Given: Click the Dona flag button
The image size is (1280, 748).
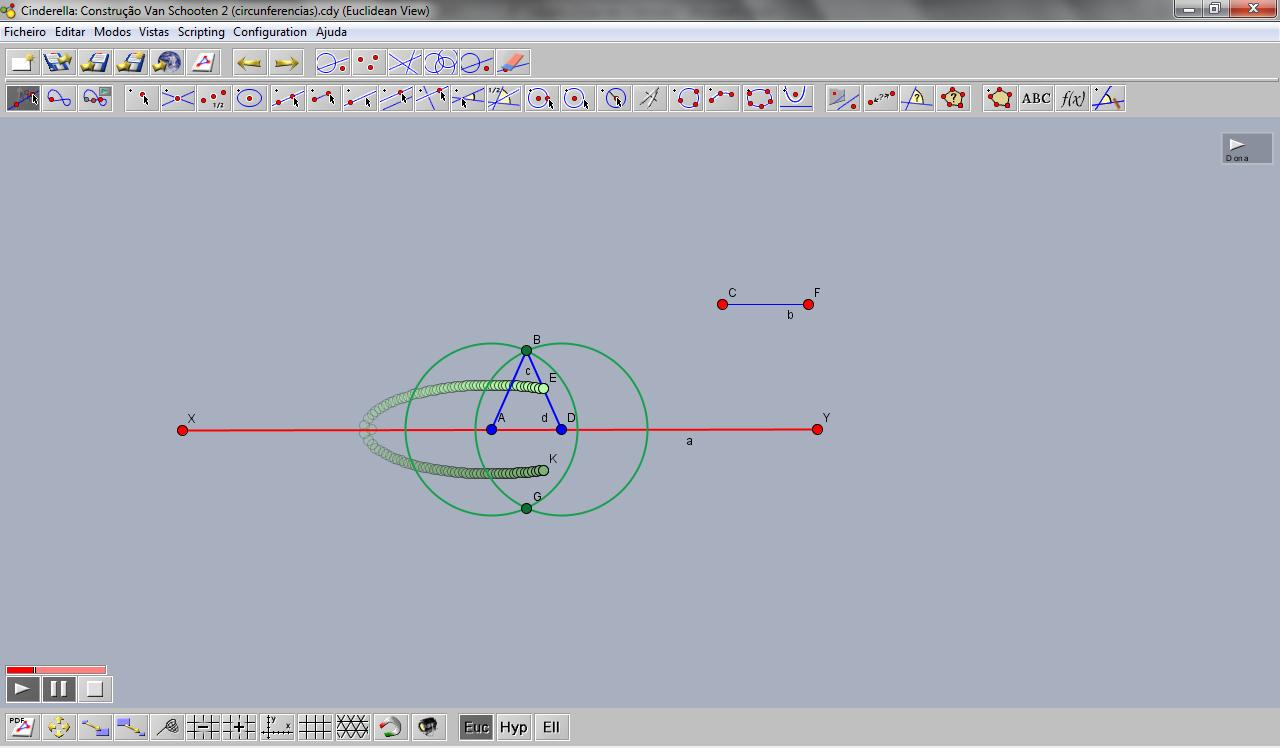Looking at the screenshot, I should pos(1247,148).
